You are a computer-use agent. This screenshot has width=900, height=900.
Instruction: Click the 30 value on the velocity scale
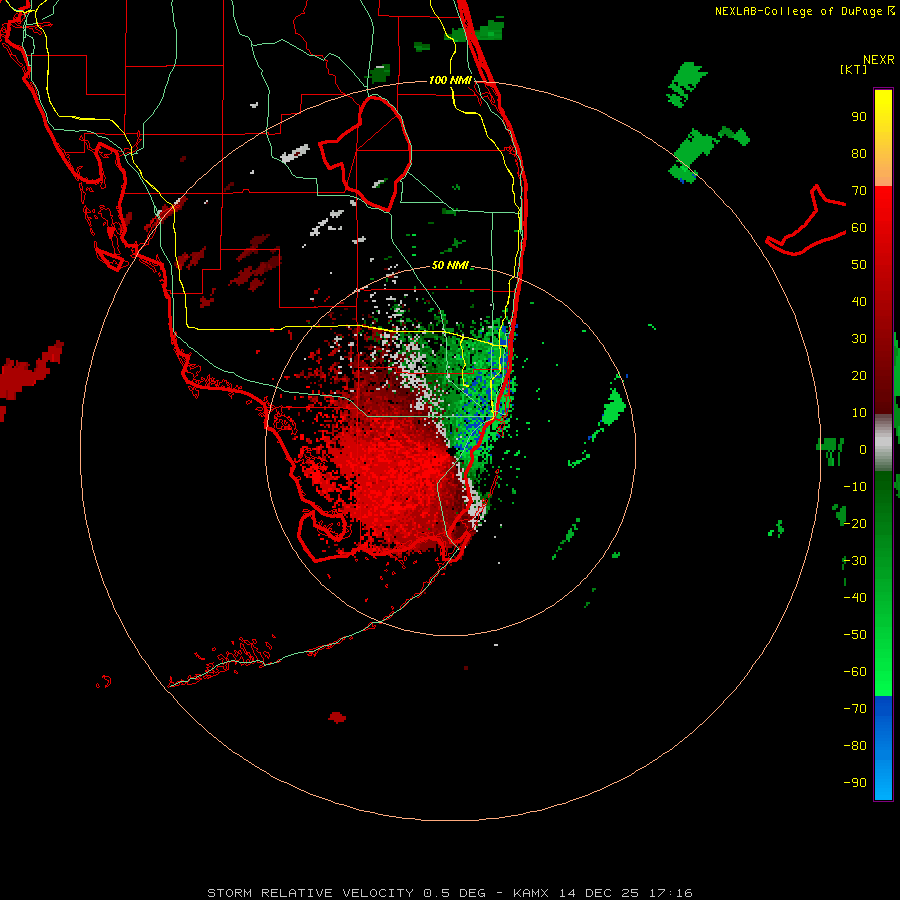pyautogui.click(x=859, y=339)
